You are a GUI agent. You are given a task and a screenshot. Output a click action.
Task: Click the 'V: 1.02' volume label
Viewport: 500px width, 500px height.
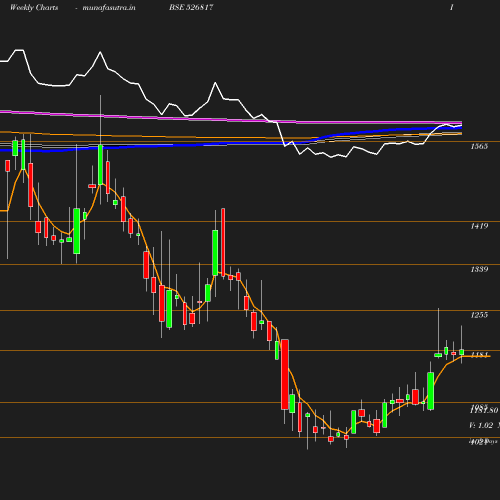click(481, 425)
